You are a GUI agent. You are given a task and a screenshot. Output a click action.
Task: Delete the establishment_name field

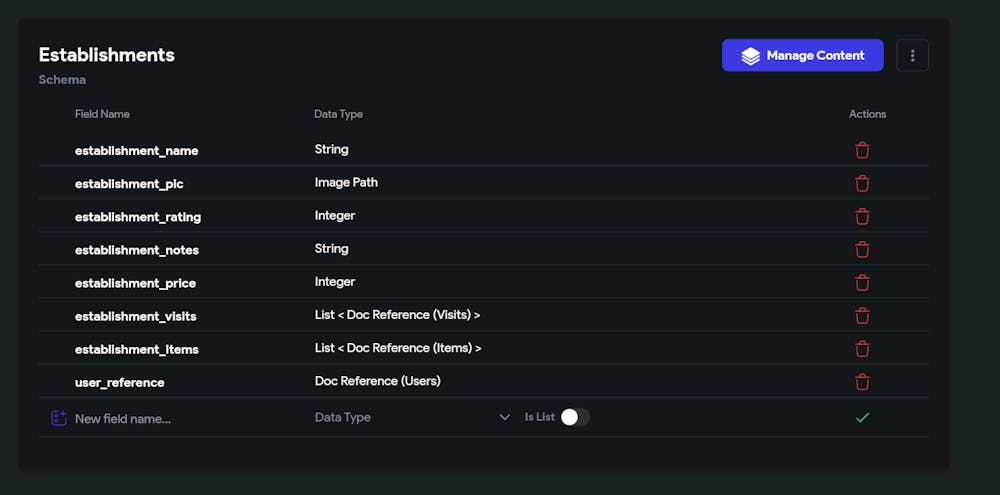(862, 150)
